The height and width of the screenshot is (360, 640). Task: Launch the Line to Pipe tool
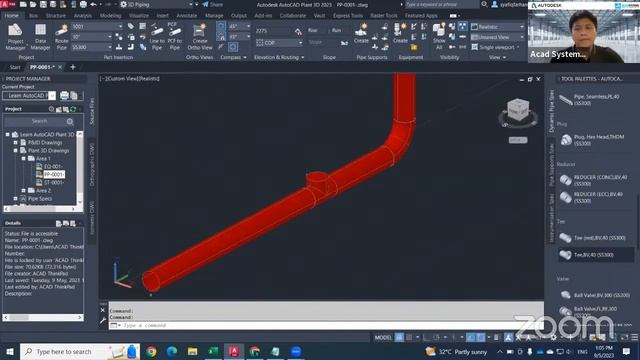[x=157, y=37]
